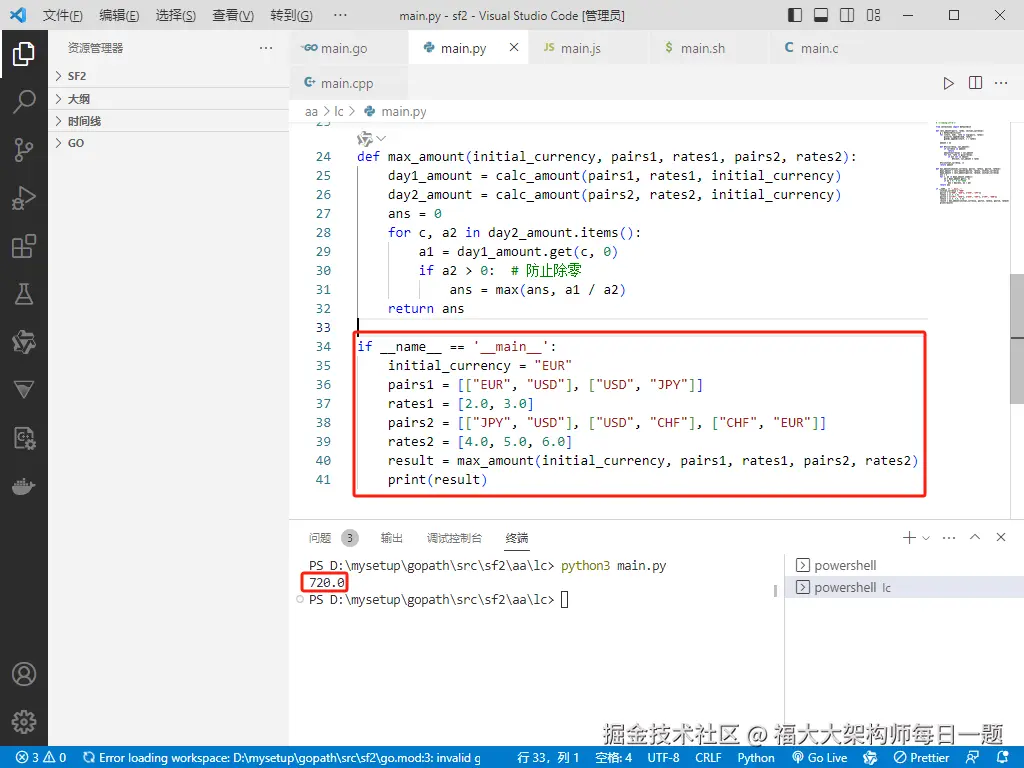Open the Extensions view icon
1024x768 pixels.
click(24, 246)
